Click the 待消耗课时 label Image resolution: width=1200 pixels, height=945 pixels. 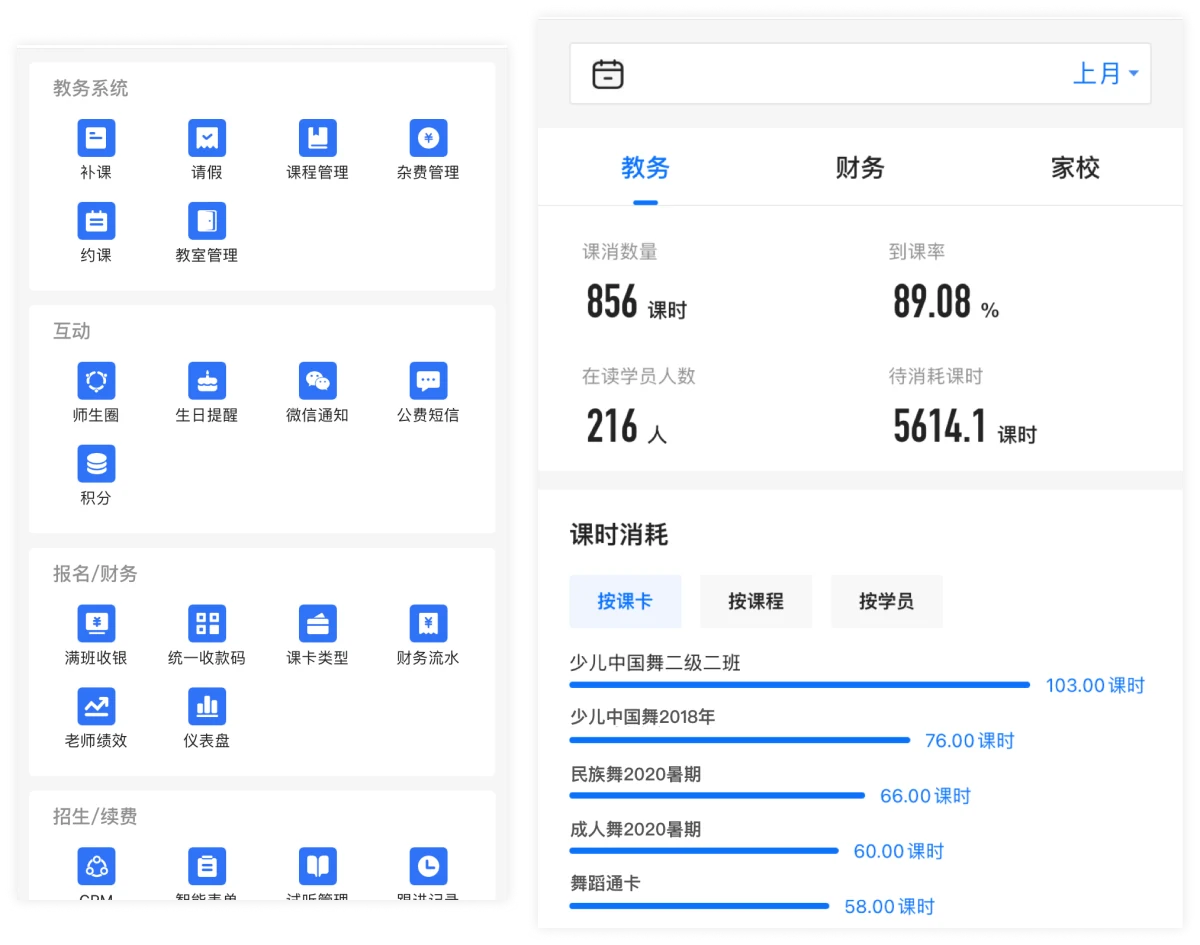(x=936, y=377)
